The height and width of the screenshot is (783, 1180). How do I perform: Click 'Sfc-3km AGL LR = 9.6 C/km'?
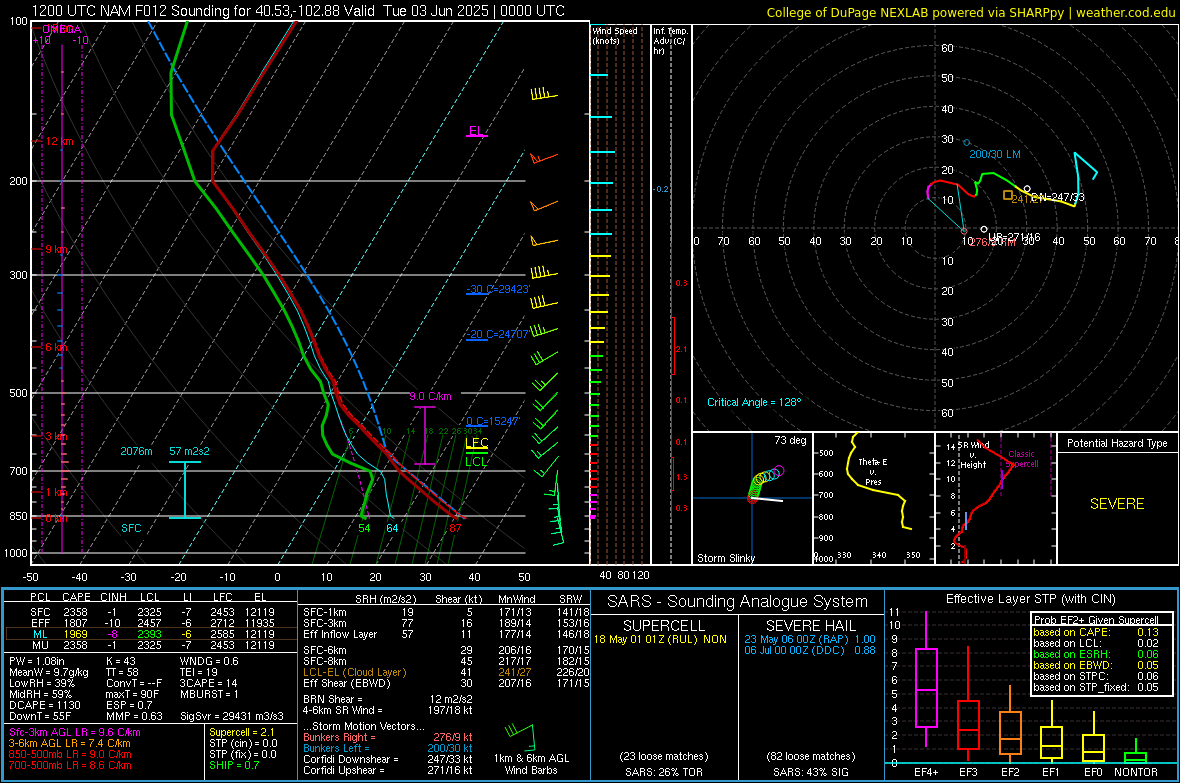[x=75, y=732]
